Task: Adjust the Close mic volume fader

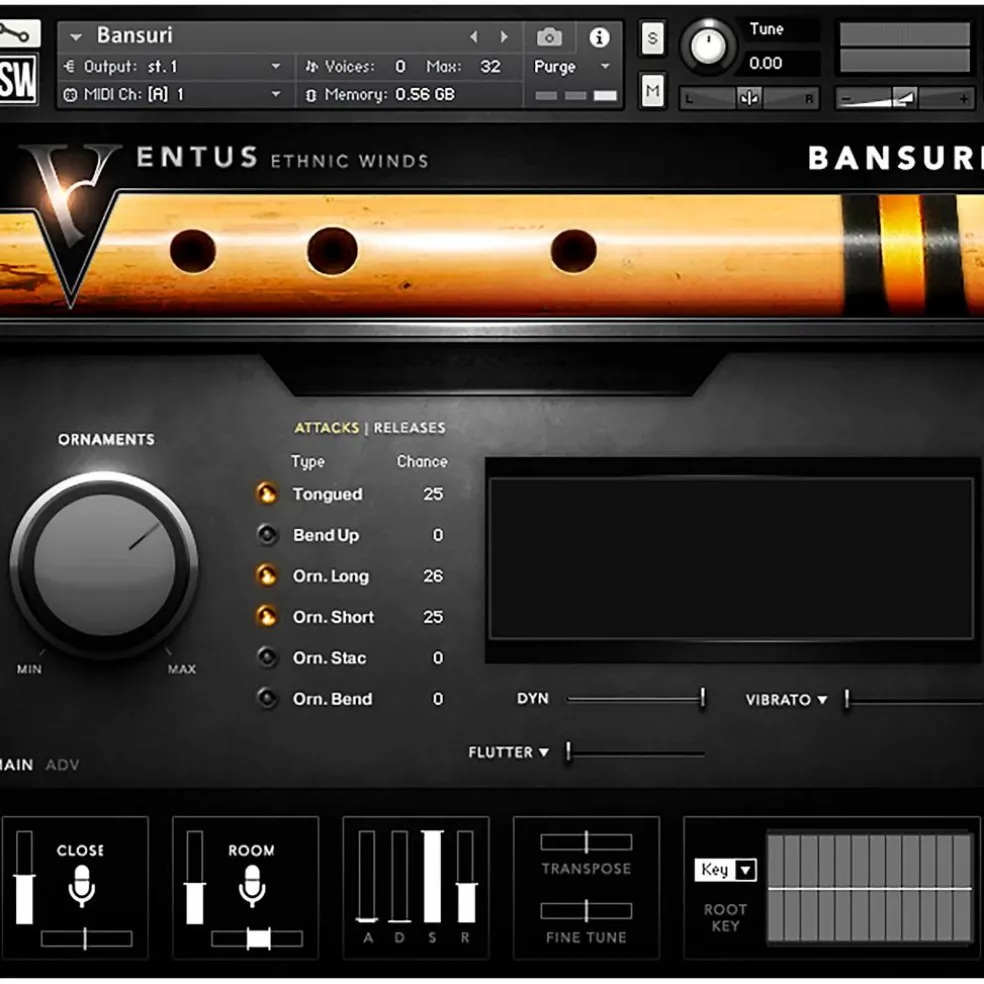Action: (x=24, y=877)
